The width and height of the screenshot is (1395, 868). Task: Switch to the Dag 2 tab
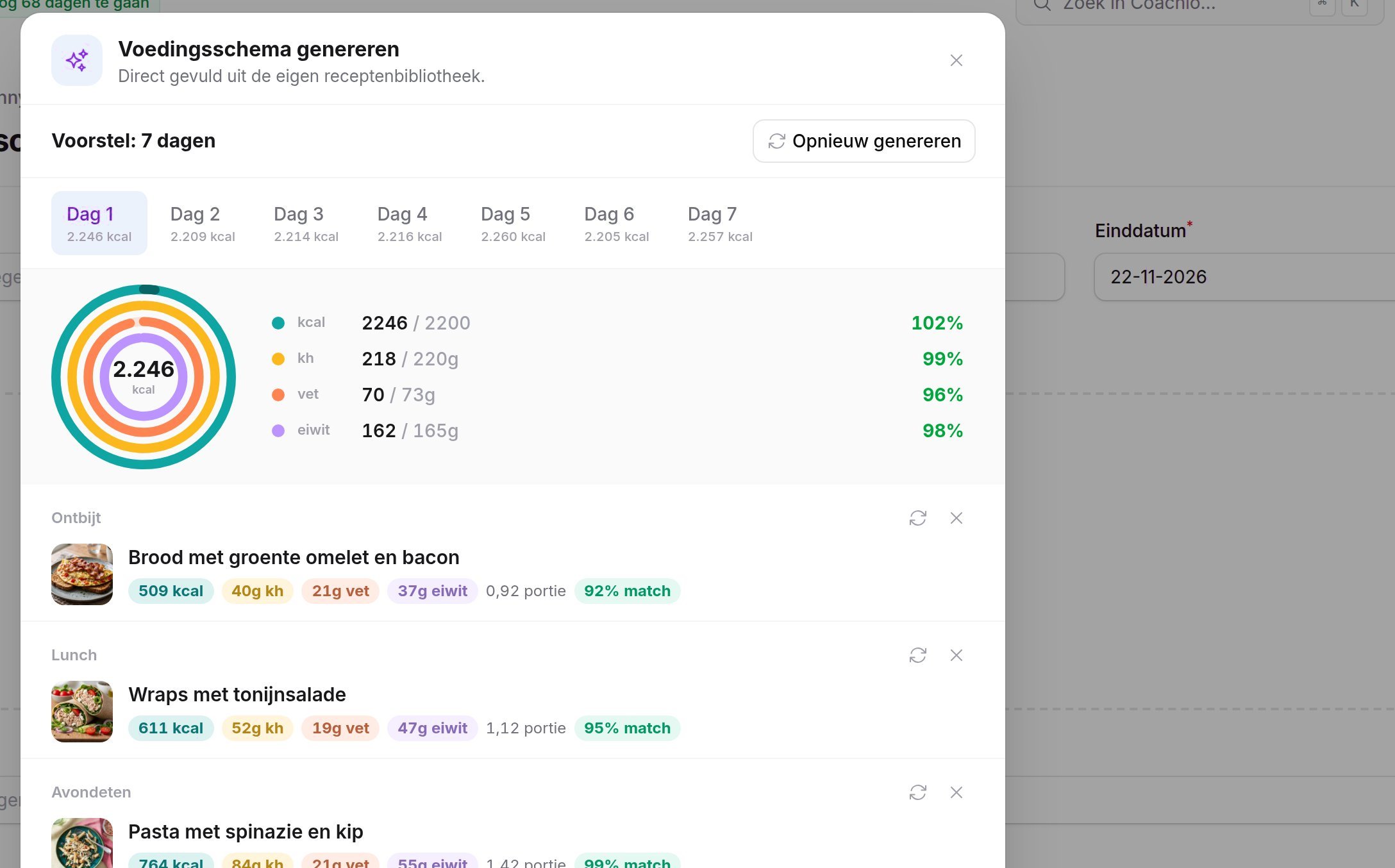click(203, 223)
